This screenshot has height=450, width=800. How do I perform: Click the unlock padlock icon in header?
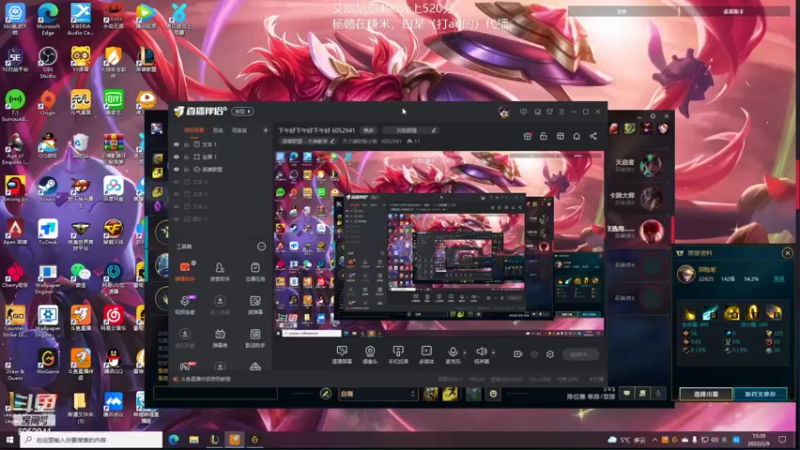tap(543, 136)
